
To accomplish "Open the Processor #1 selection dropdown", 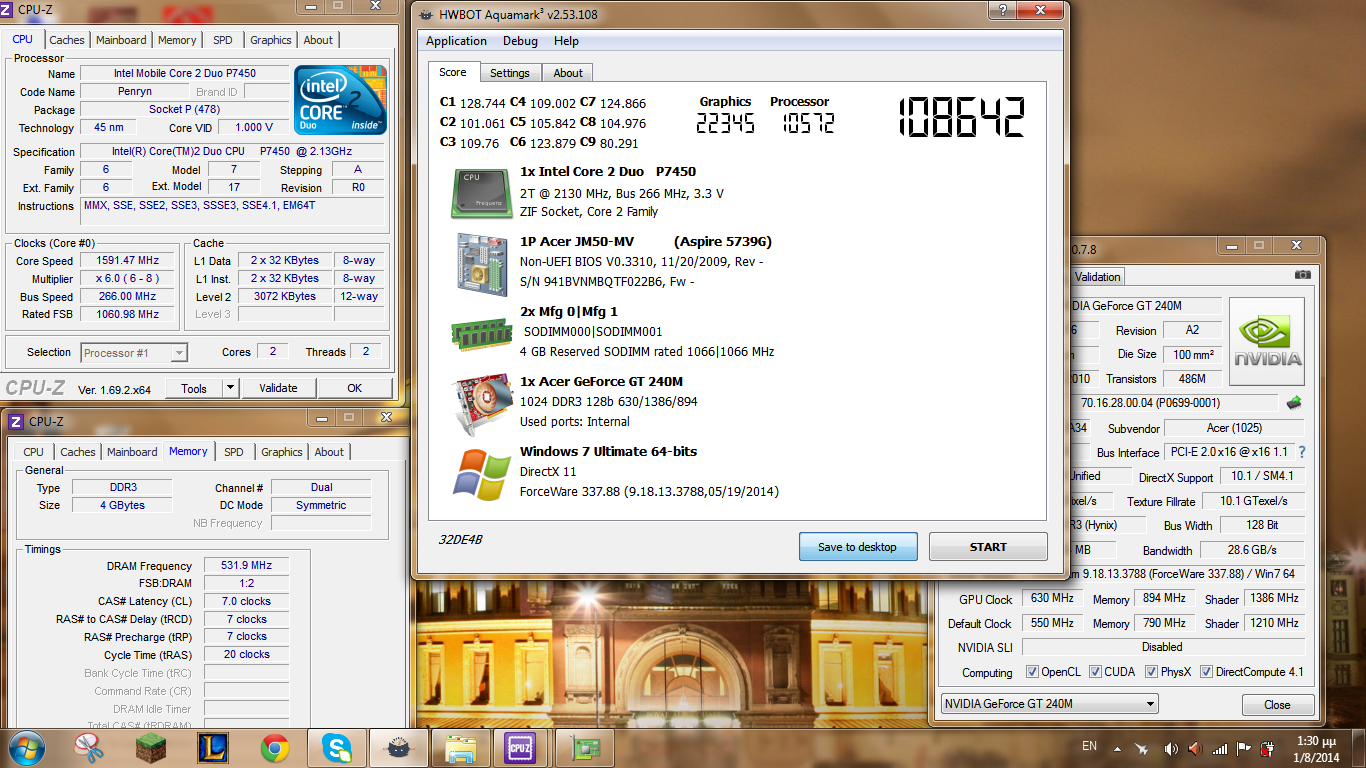I will (x=134, y=352).
